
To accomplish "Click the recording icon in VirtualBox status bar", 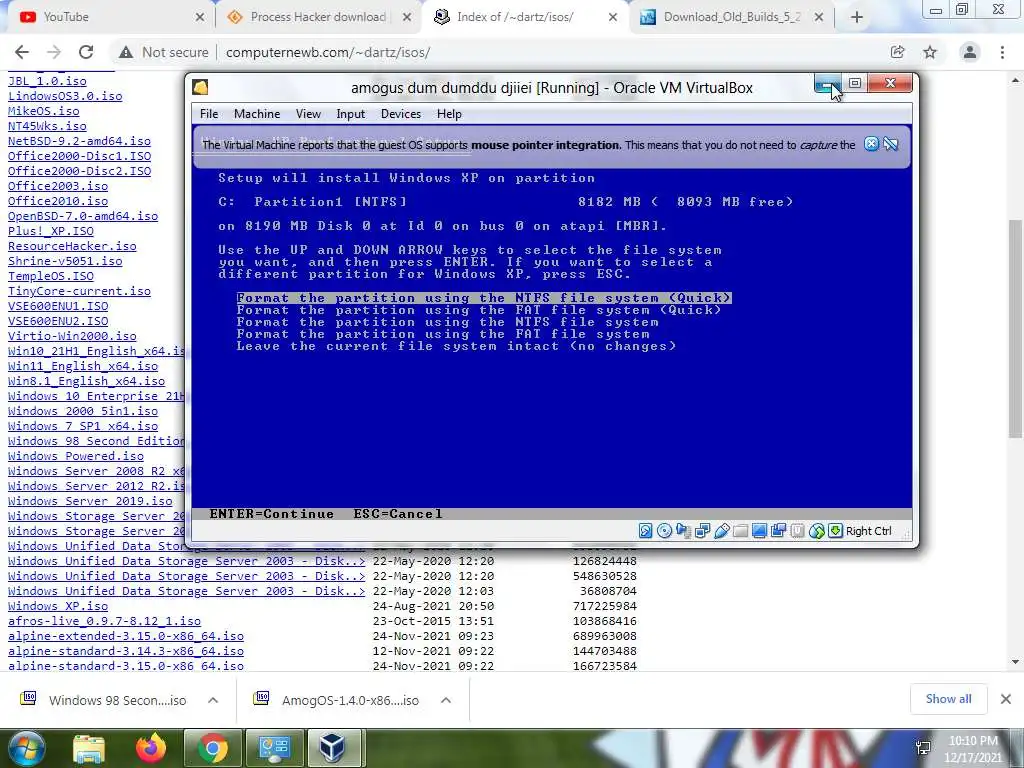I will click(x=778, y=531).
